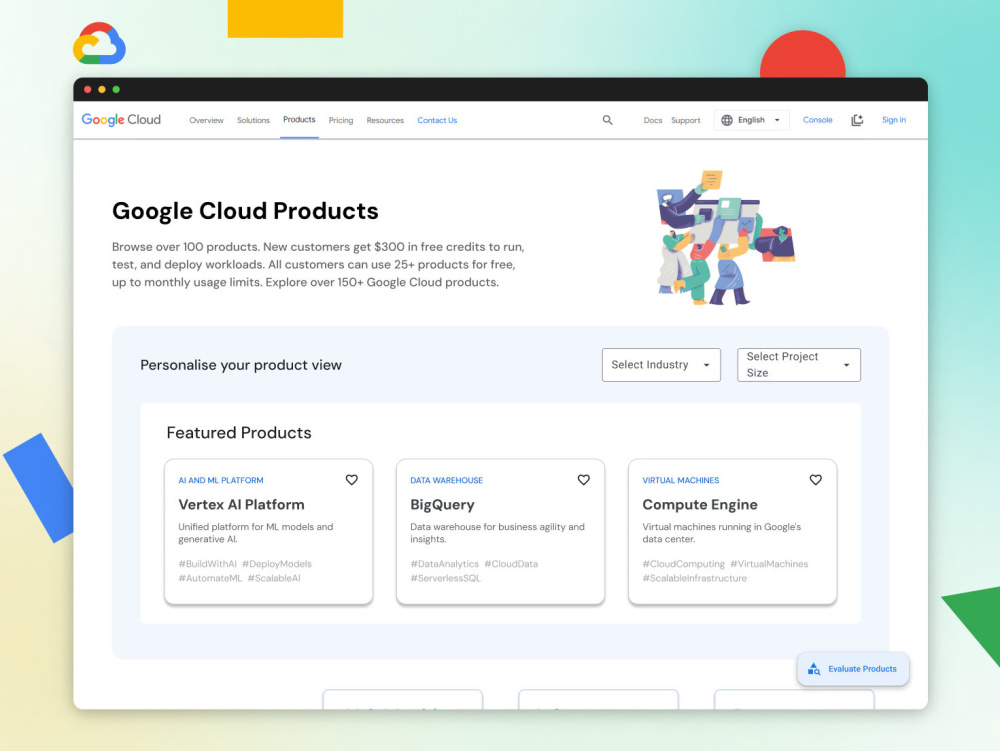
Task: Favorite the Vertex AI Platform card heart
Action: pos(351,479)
